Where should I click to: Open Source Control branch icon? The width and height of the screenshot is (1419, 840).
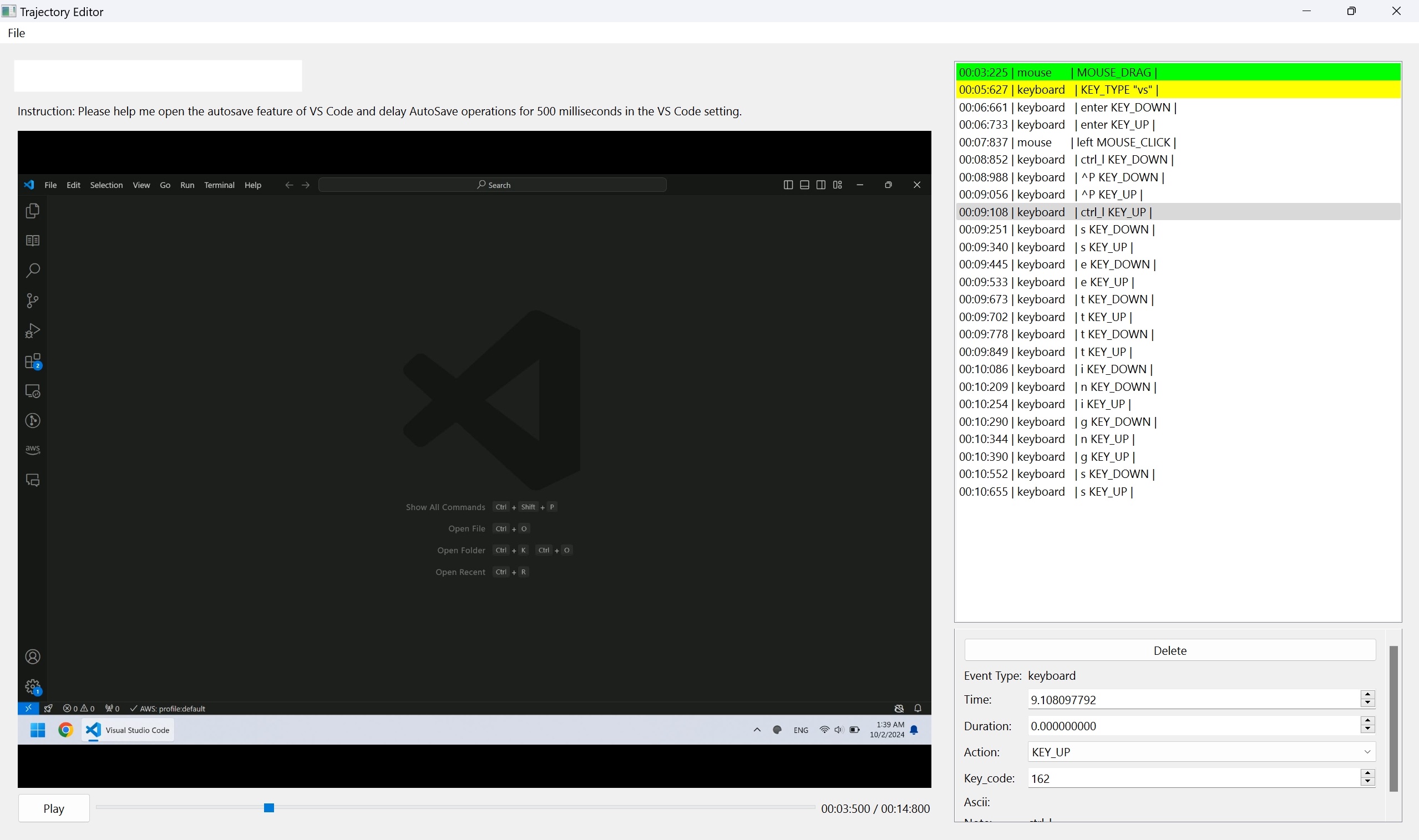pos(33,301)
